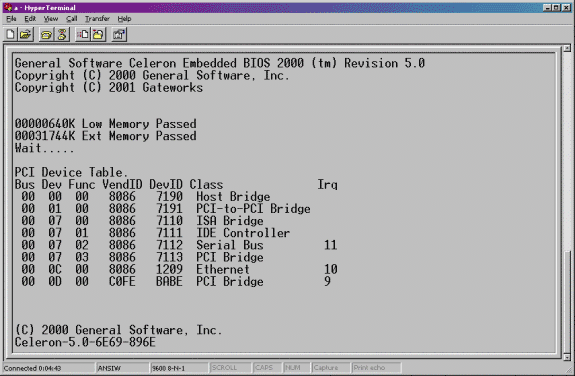575x376 pixels.
Task: Click the HyperTerminal title bar app icon
Action: click(8, 7)
